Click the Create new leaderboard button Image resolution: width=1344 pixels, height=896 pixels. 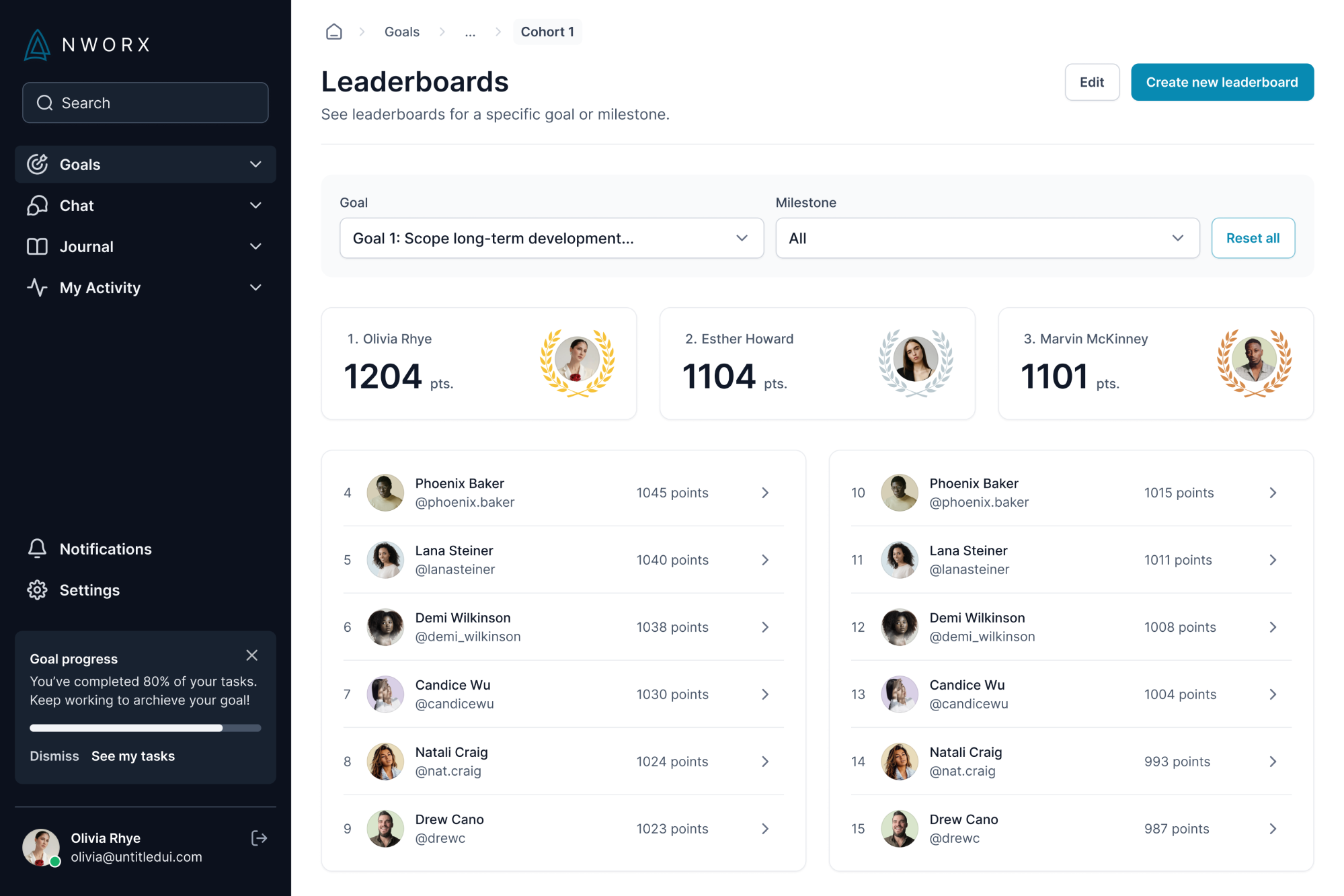click(1222, 81)
